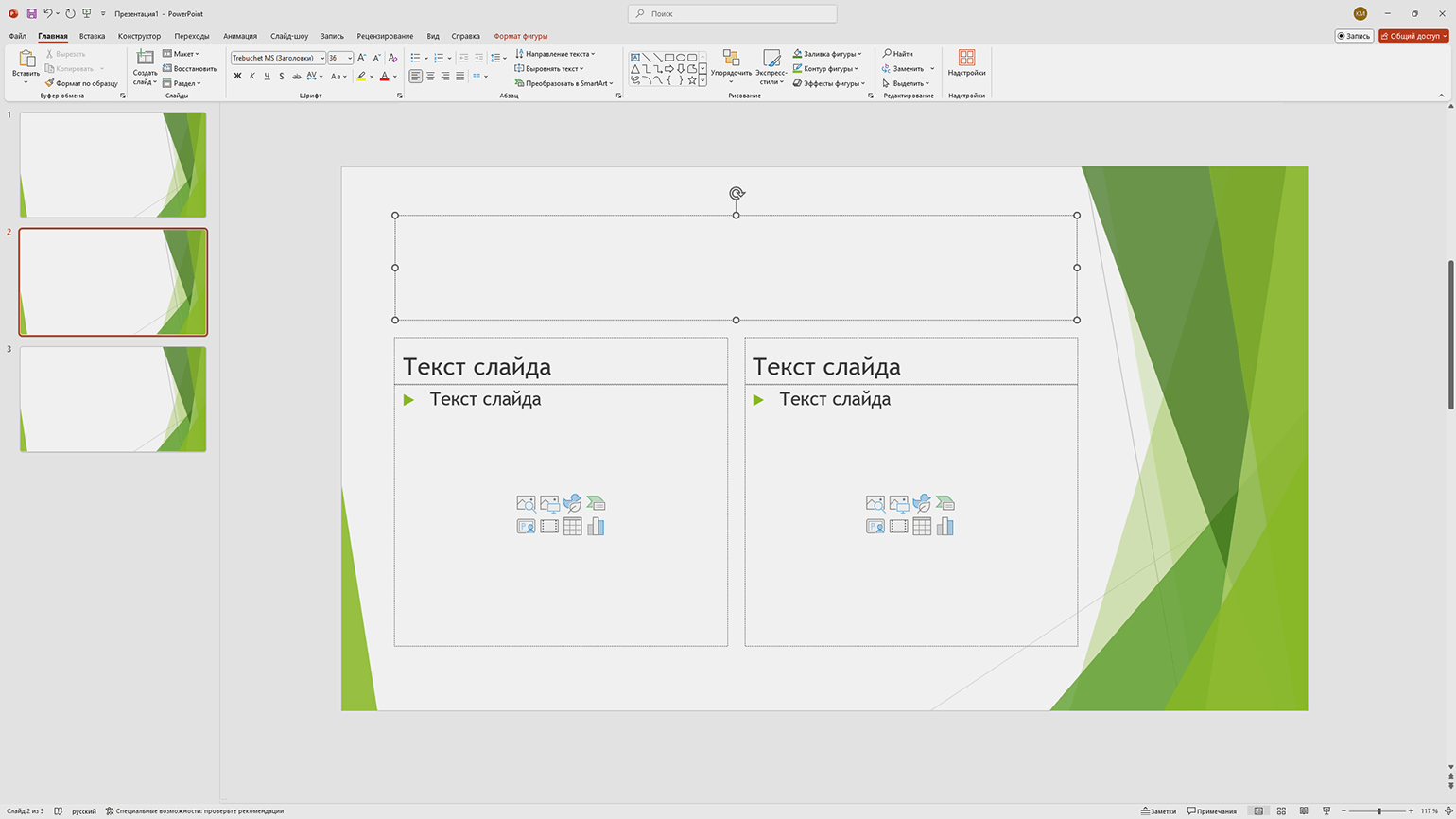Click the Format Painter (Формат по образцу) icon
Image resolution: width=1456 pixels, height=819 pixels.
coord(49,83)
